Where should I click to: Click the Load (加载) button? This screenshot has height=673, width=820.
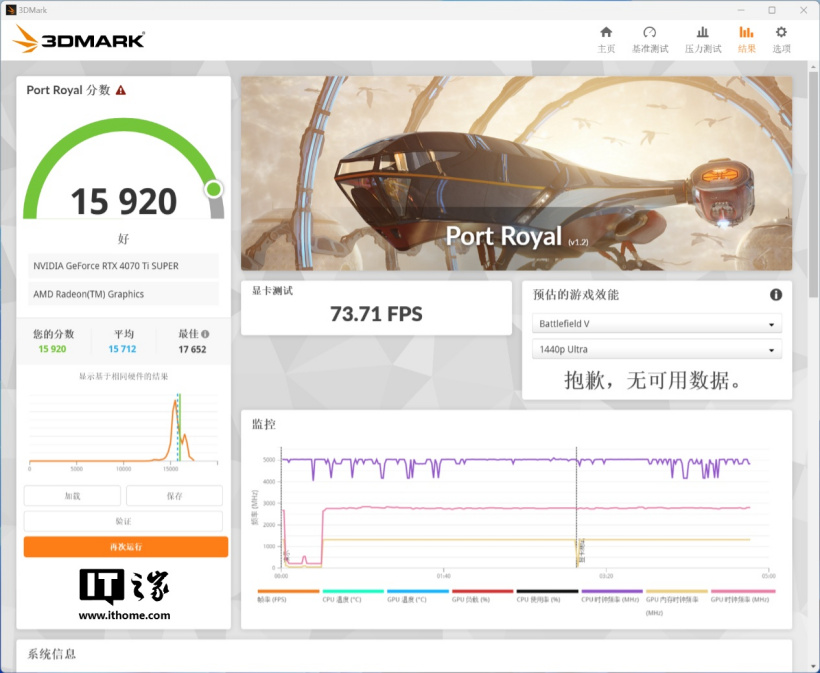(x=72, y=496)
